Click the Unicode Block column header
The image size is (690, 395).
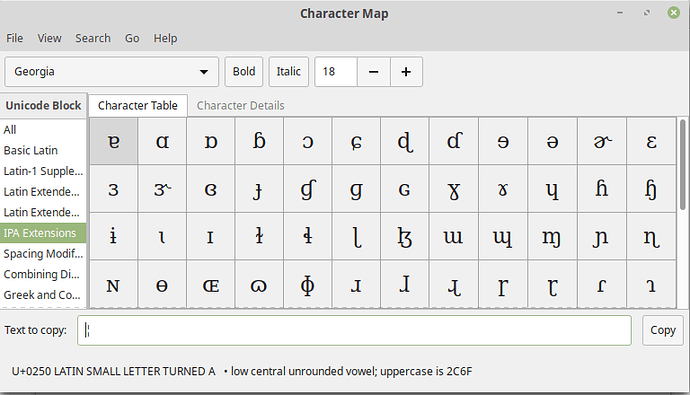click(43, 106)
